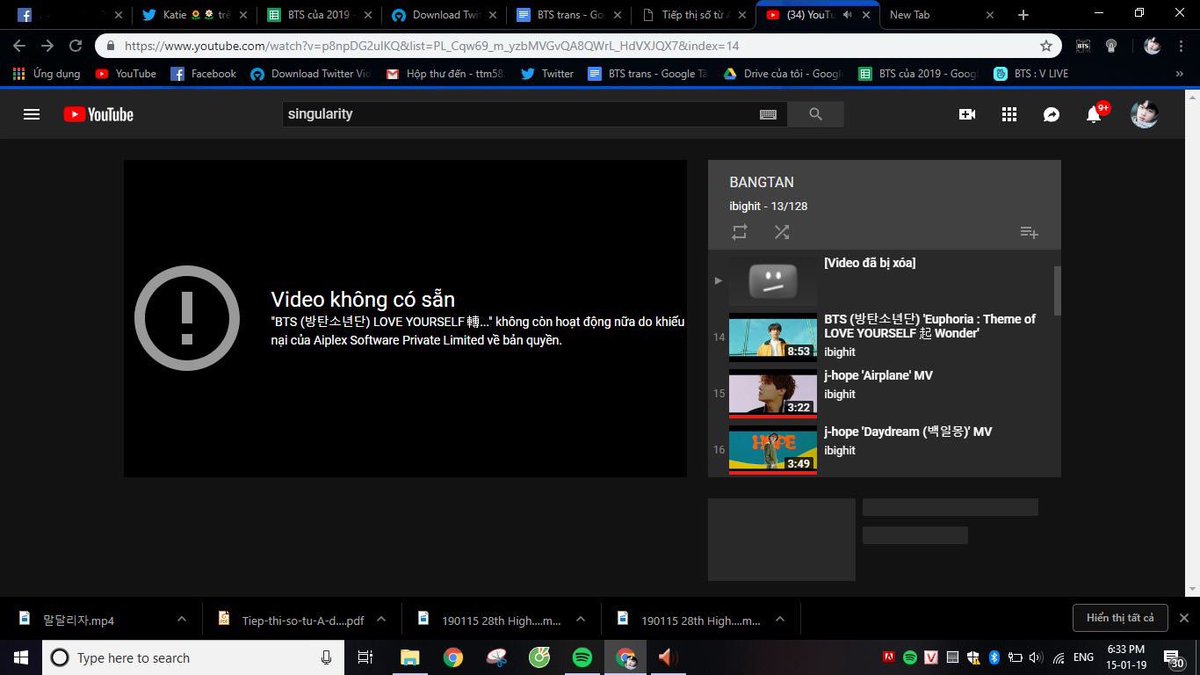This screenshot has height=675, width=1200.
Task: Open the BANGTAN playlist title
Action: coord(762,182)
